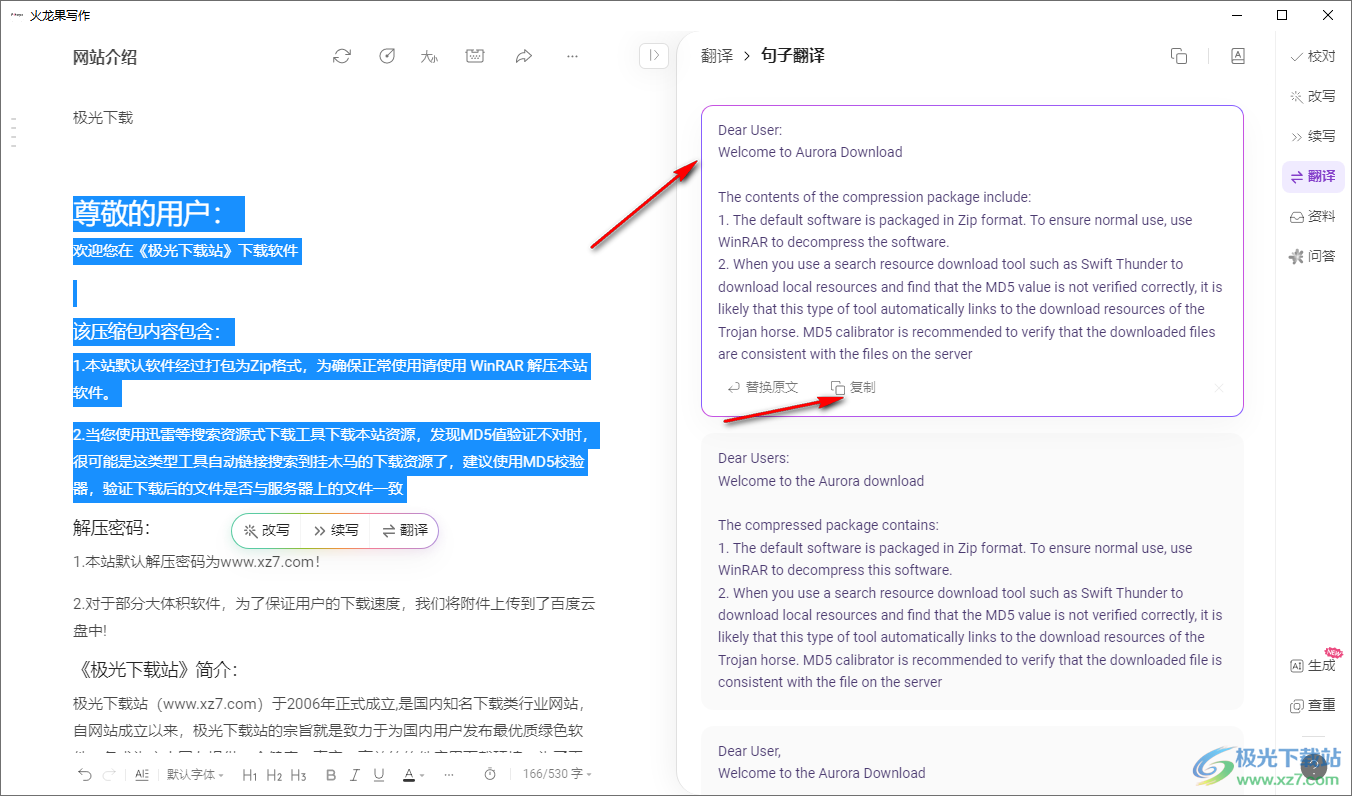Click the font size adjust icon

tap(430, 57)
